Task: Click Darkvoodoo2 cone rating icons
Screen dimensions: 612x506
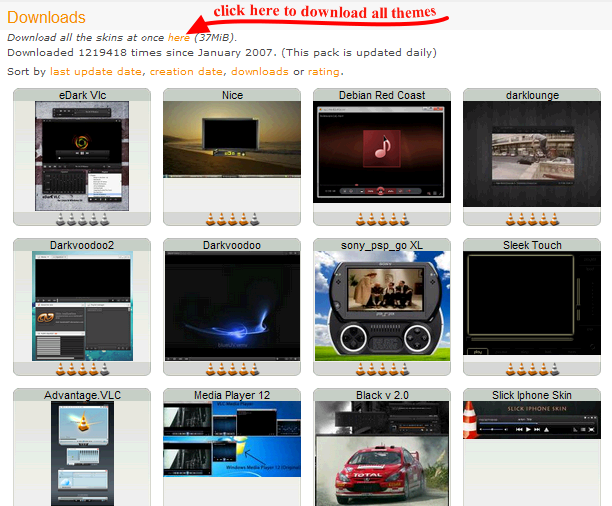Action: [82, 369]
